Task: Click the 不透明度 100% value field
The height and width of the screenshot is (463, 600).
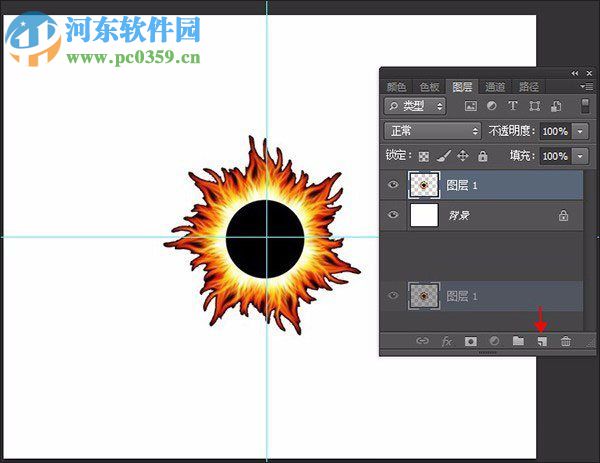Action: click(x=556, y=132)
